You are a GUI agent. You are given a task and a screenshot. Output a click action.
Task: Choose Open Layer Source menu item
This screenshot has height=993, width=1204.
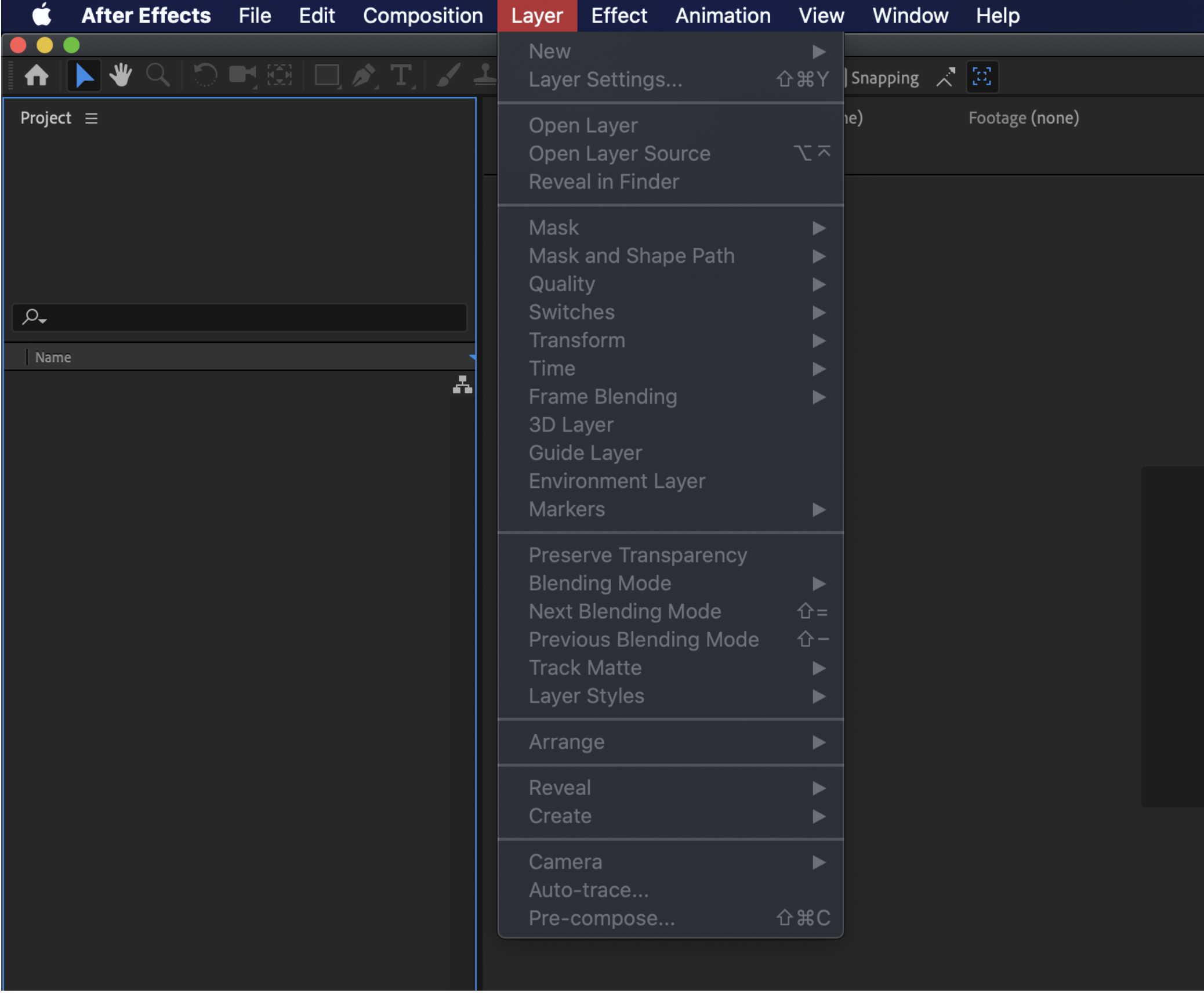click(x=670, y=154)
